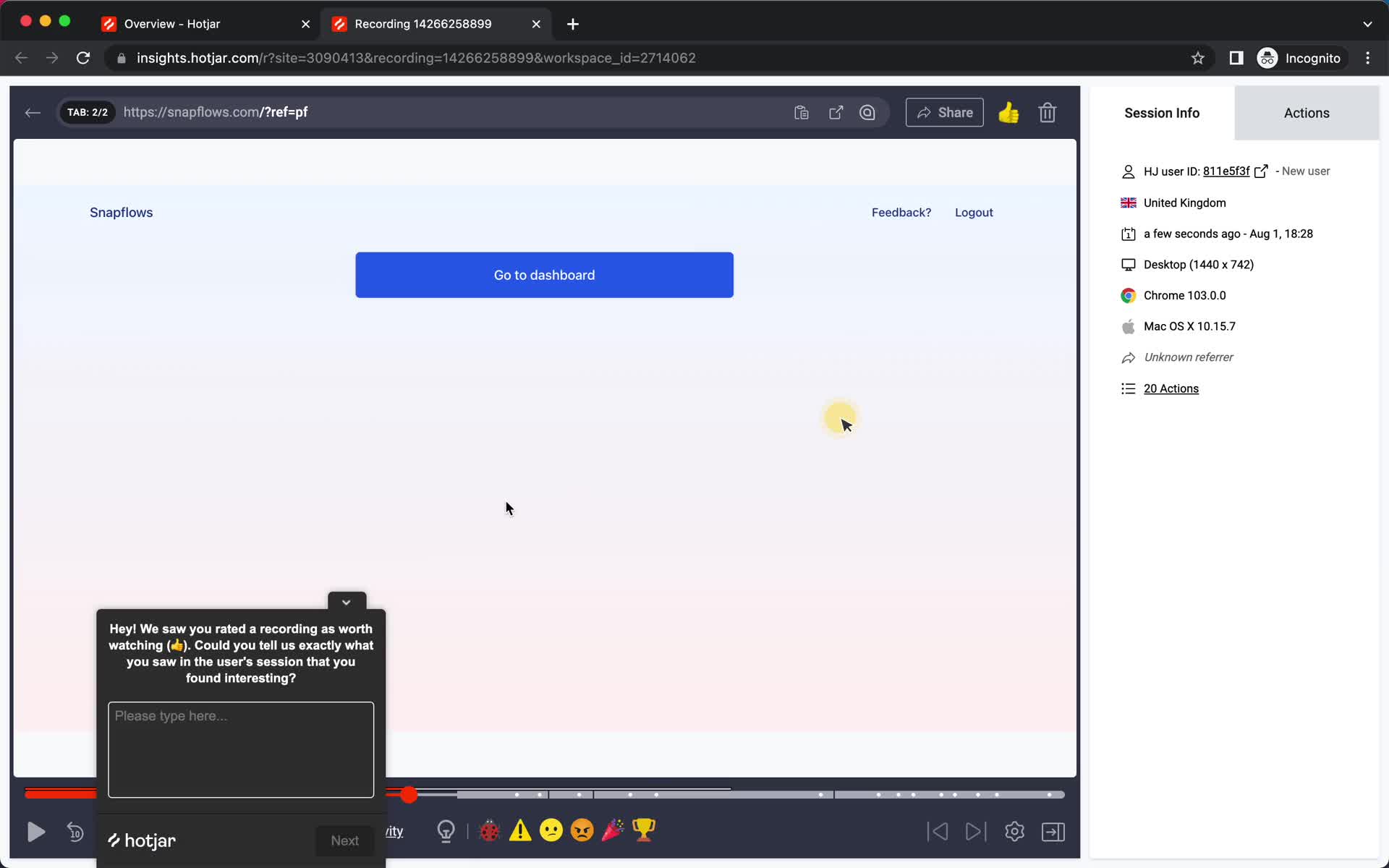Click the Feedback? link in navbar

pos(901,212)
